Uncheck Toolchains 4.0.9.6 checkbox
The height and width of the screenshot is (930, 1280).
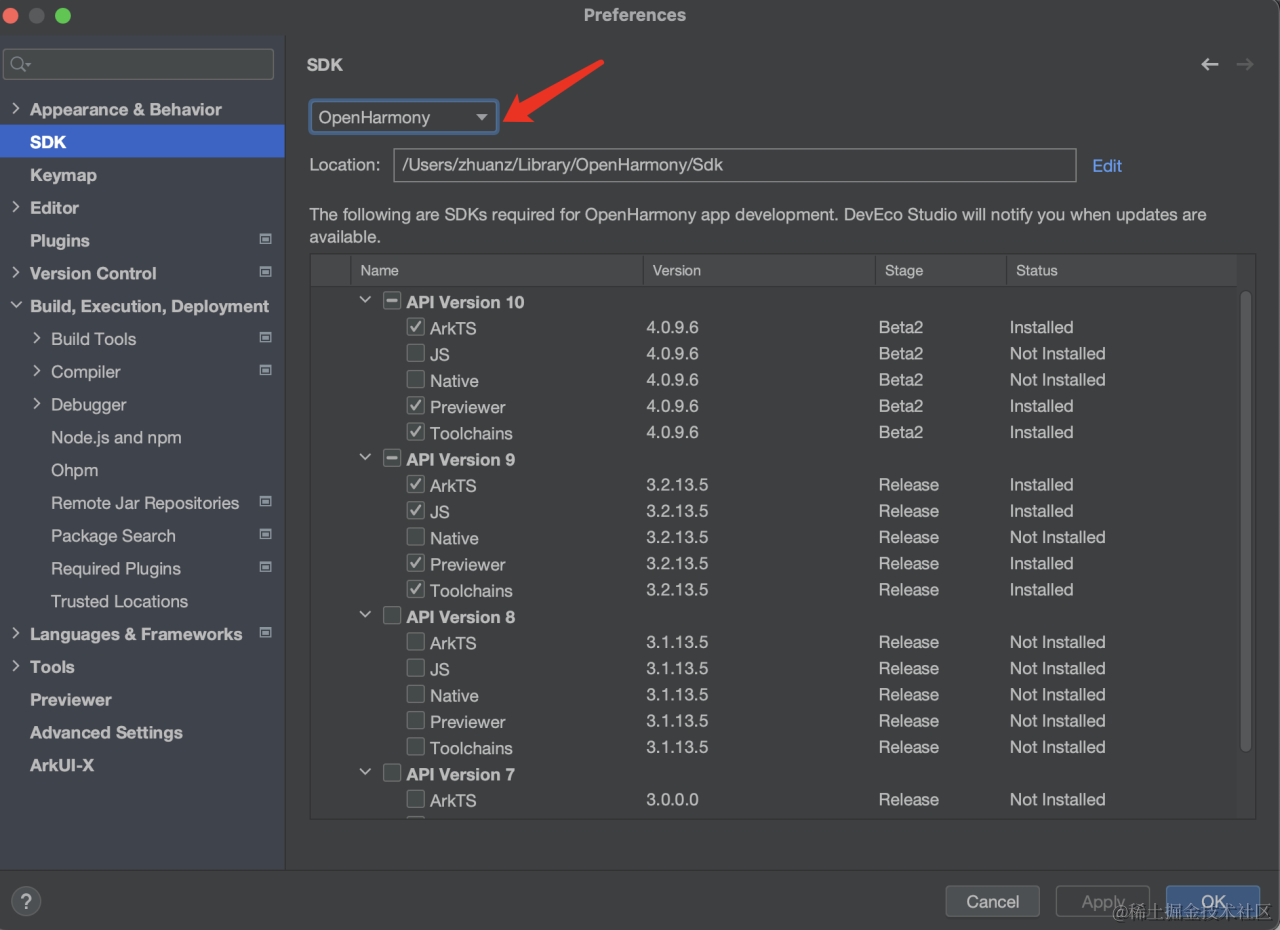[x=416, y=432]
